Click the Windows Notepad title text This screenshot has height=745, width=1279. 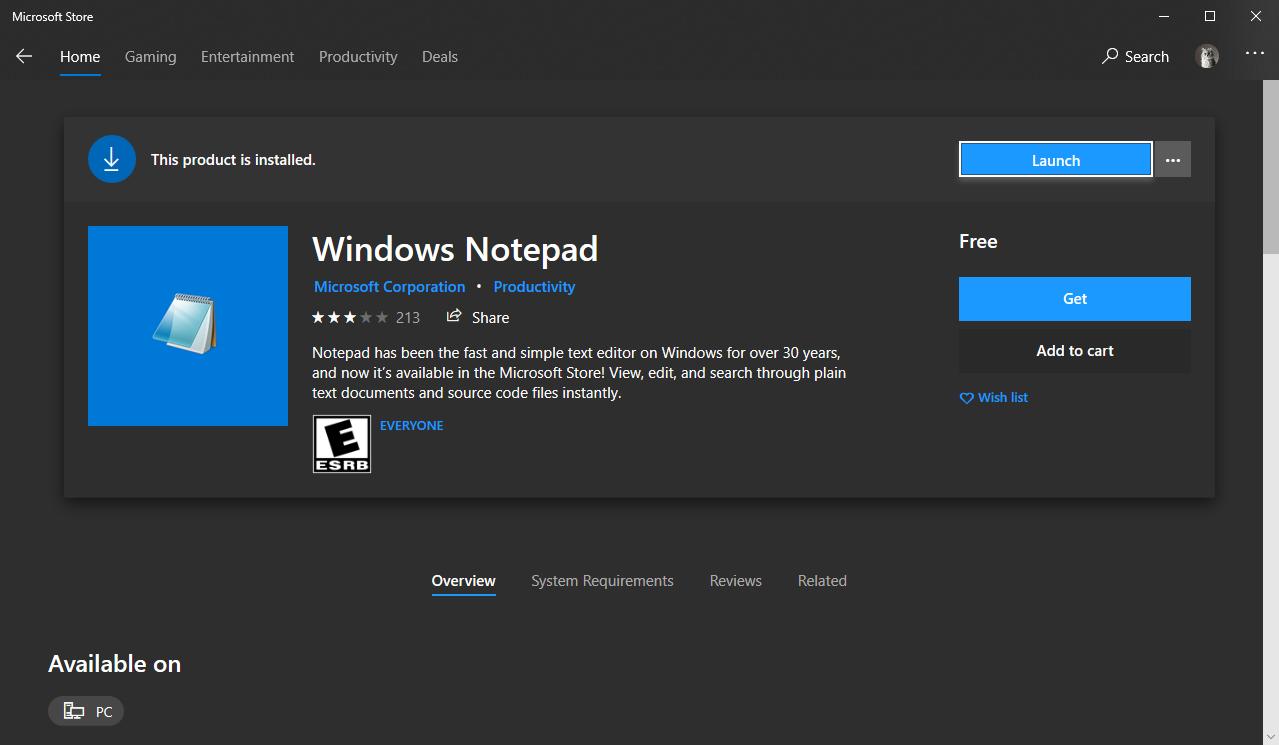click(x=455, y=249)
